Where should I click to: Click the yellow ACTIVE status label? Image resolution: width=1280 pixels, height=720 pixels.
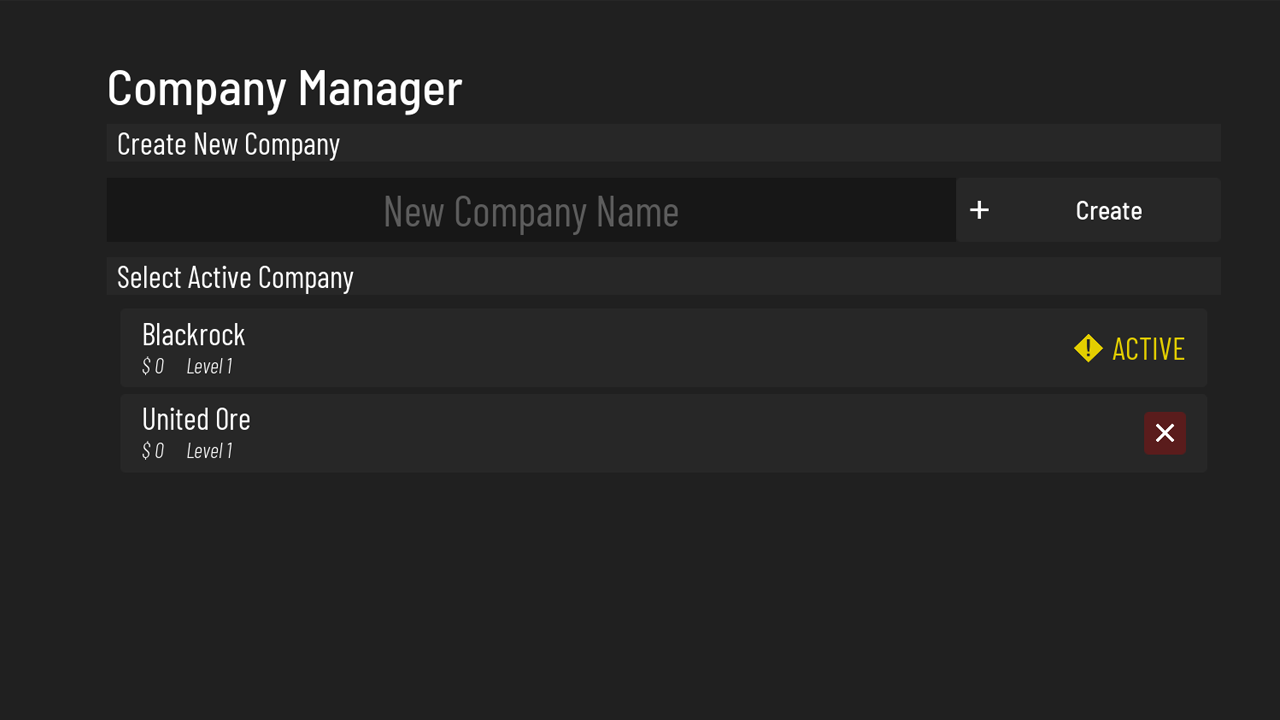1148,349
